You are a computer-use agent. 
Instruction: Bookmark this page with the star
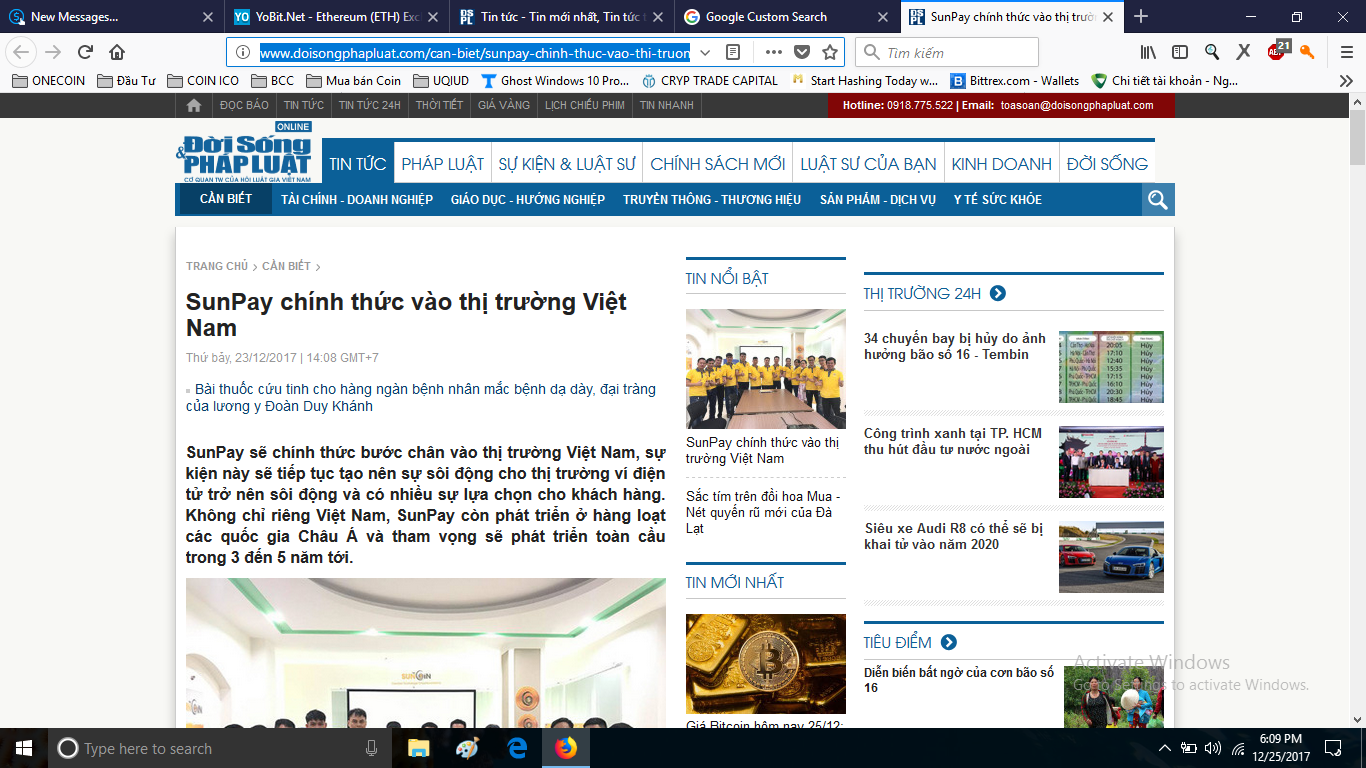click(830, 52)
